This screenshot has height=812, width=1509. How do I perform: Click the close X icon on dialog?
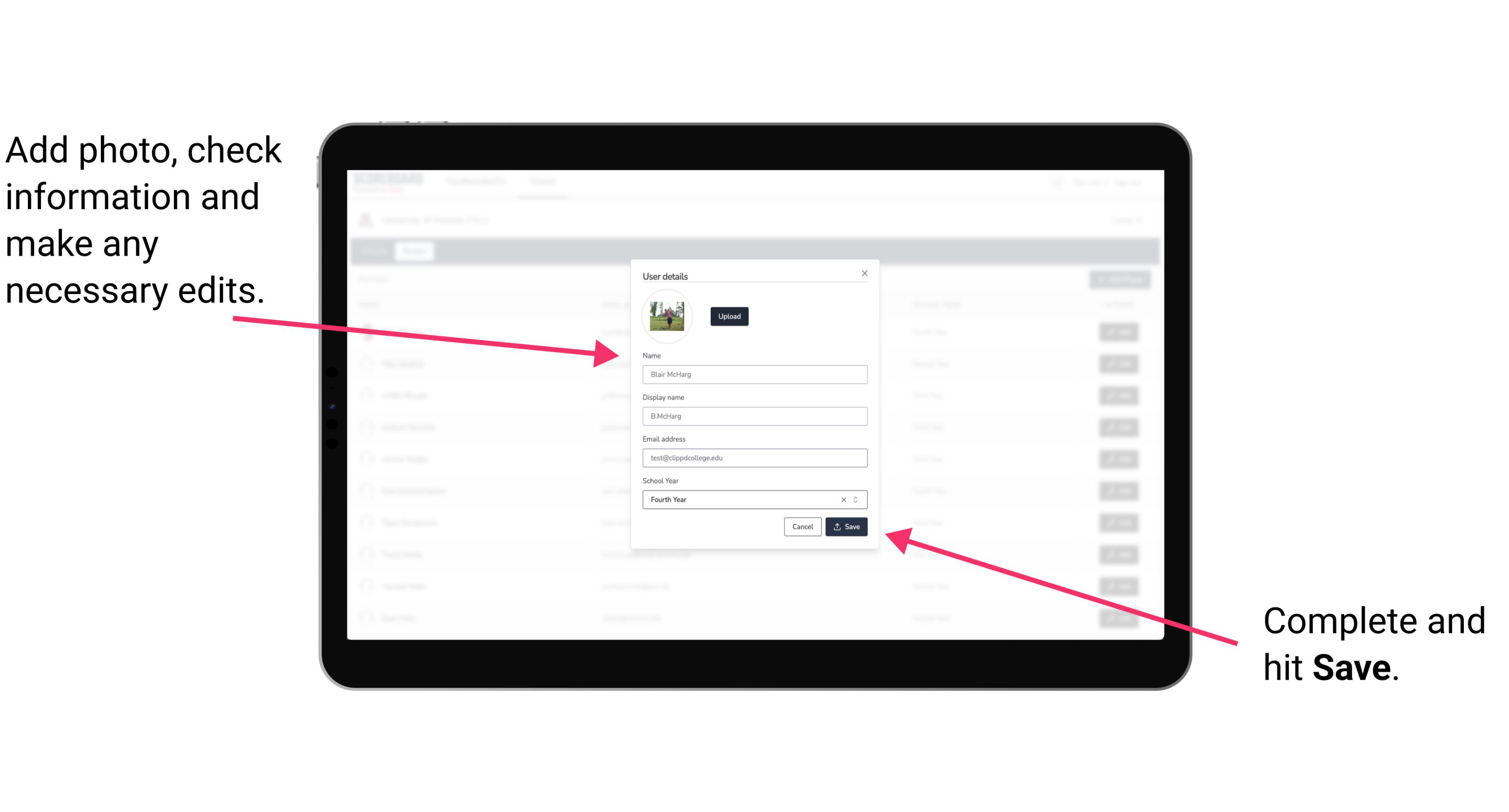[865, 273]
